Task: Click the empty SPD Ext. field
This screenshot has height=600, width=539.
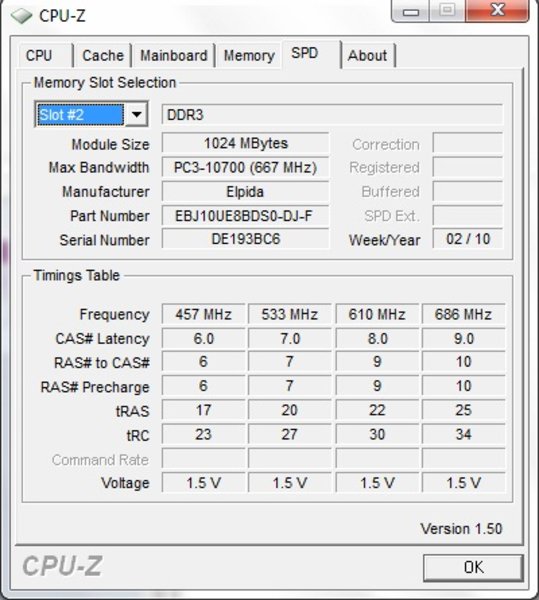Action: pyautogui.click(x=467, y=215)
